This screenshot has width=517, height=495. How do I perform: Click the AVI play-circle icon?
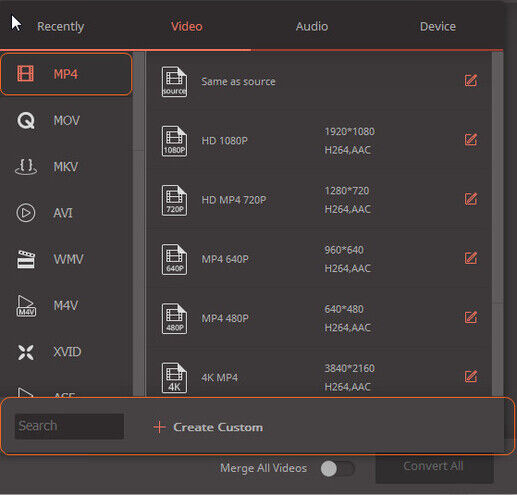coord(26,213)
